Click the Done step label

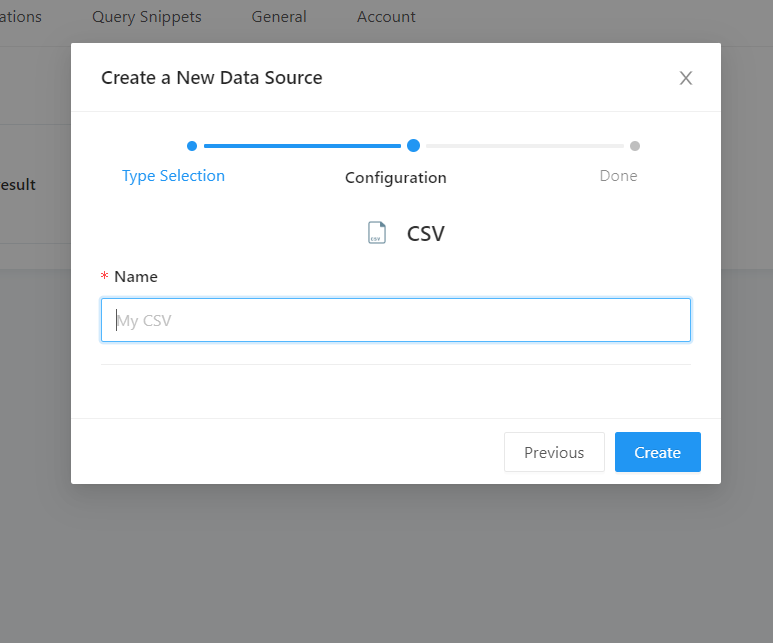(x=618, y=176)
